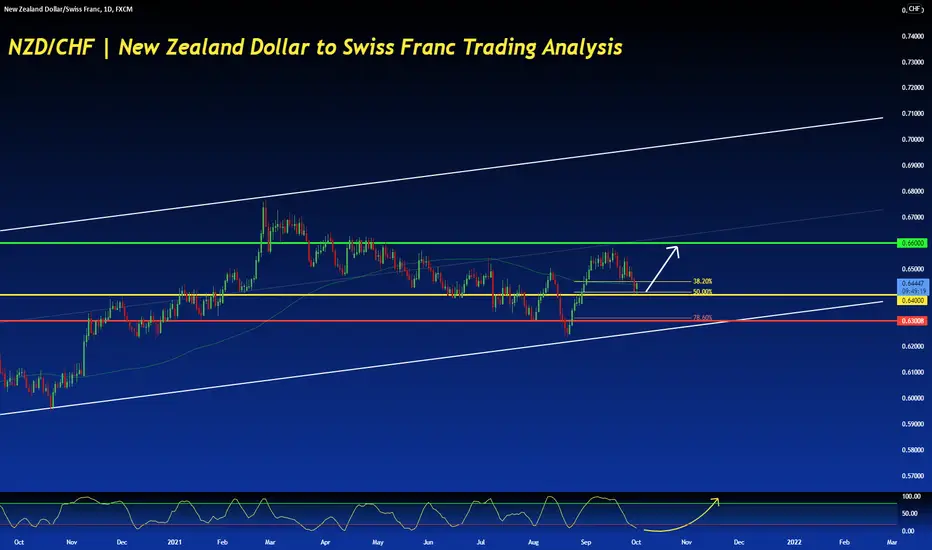Click the yellow 0.64000 price label

913,301
